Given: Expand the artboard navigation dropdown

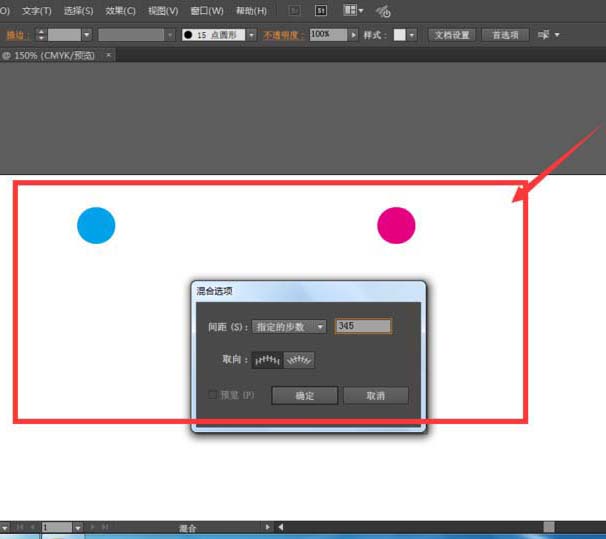Looking at the screenshot, I should coord(78,527).
